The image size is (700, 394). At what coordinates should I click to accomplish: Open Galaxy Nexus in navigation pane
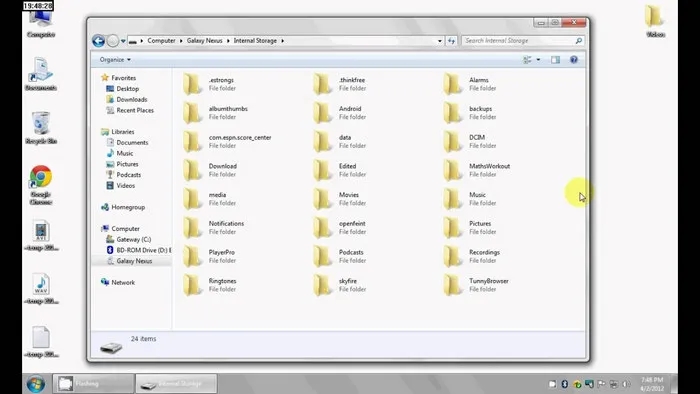tap(134, 261)
